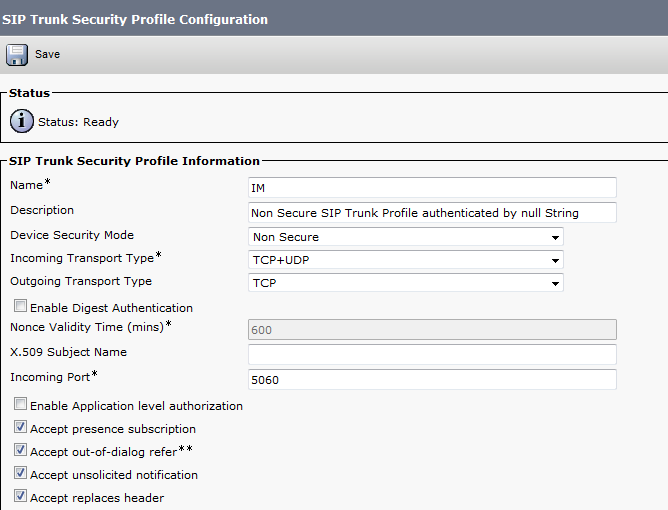Click the Status: Ready text

coord(78,122)
